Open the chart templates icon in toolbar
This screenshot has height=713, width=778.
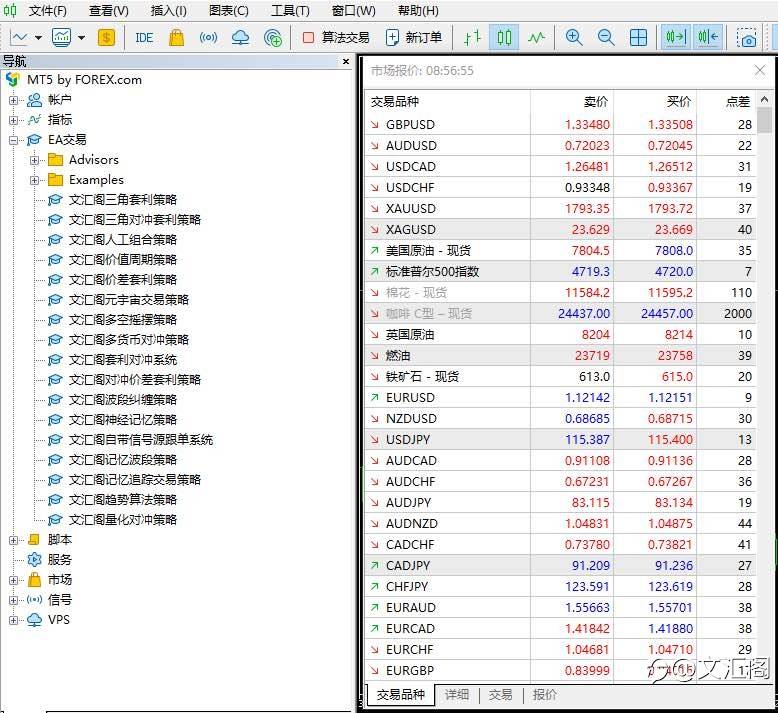coord(61,37)
